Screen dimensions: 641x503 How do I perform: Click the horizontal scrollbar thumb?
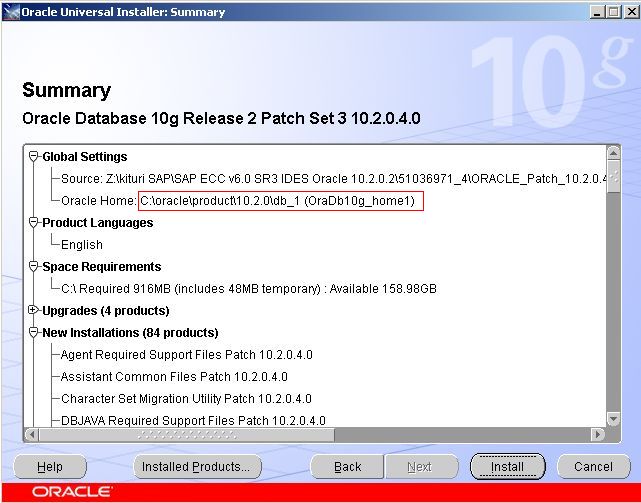pyautogui.click(x=187, y=434)
